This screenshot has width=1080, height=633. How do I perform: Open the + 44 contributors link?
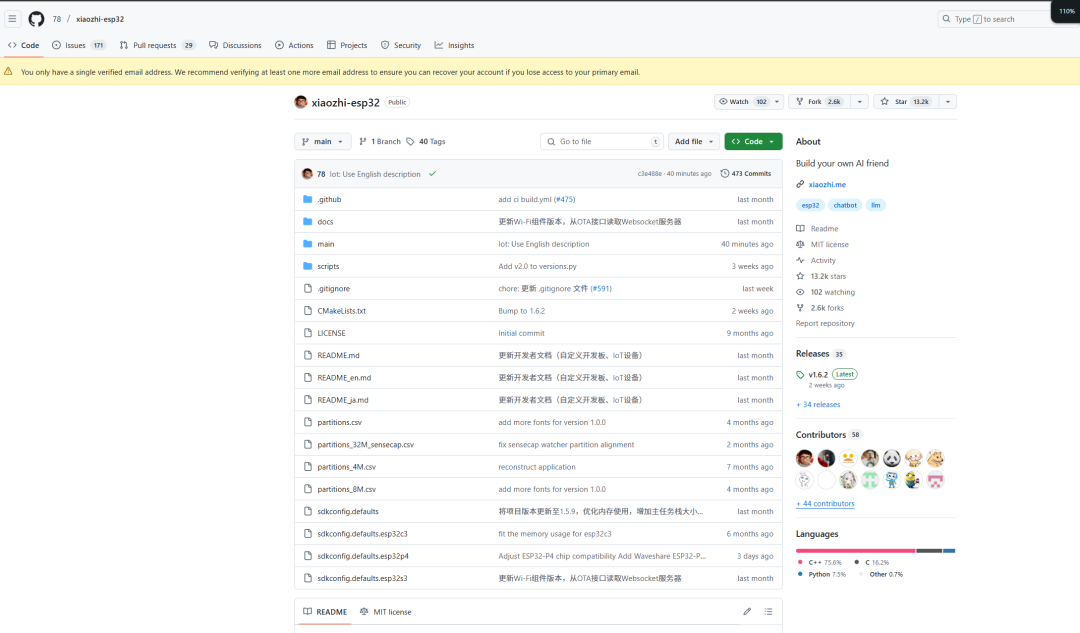(x=825, y=504)
